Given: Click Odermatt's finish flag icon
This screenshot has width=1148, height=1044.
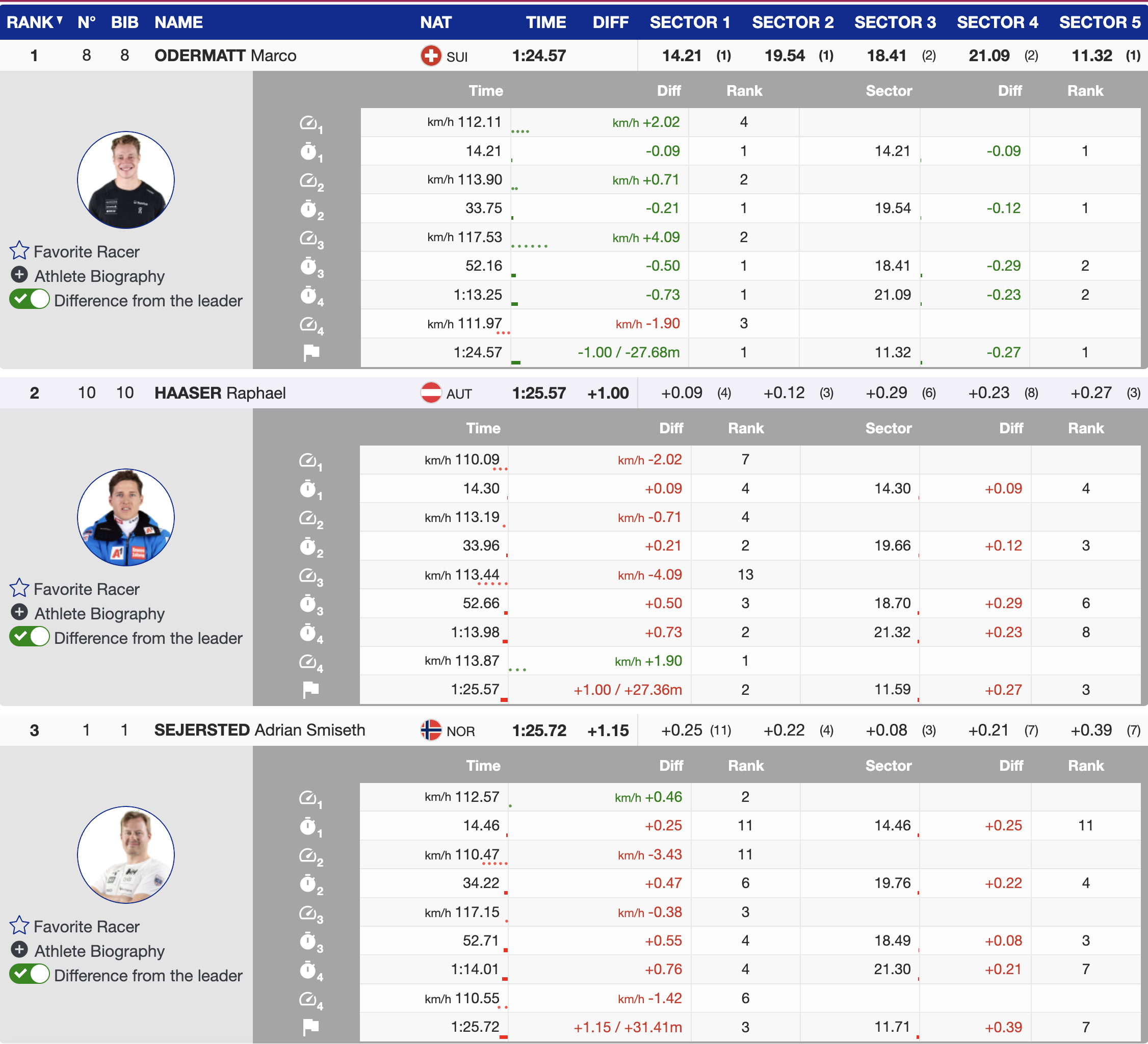Looking at the screenshot, I should [311, 353].
